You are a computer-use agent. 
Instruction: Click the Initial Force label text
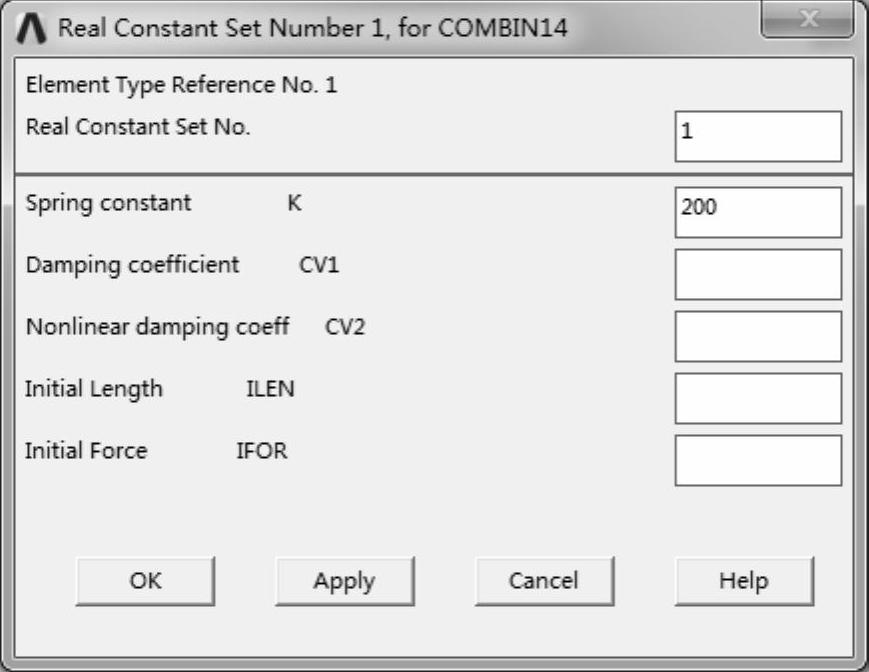86,451
